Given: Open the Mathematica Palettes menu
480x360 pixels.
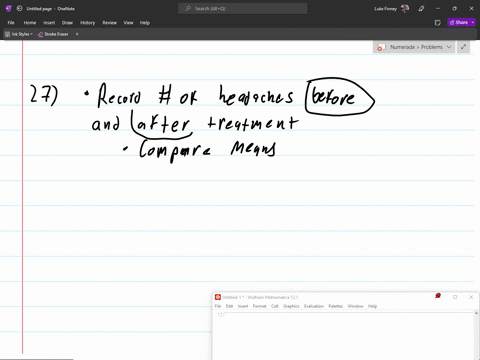Looking at the screenshot, I should pyautogui.click(x=336, y=306).
